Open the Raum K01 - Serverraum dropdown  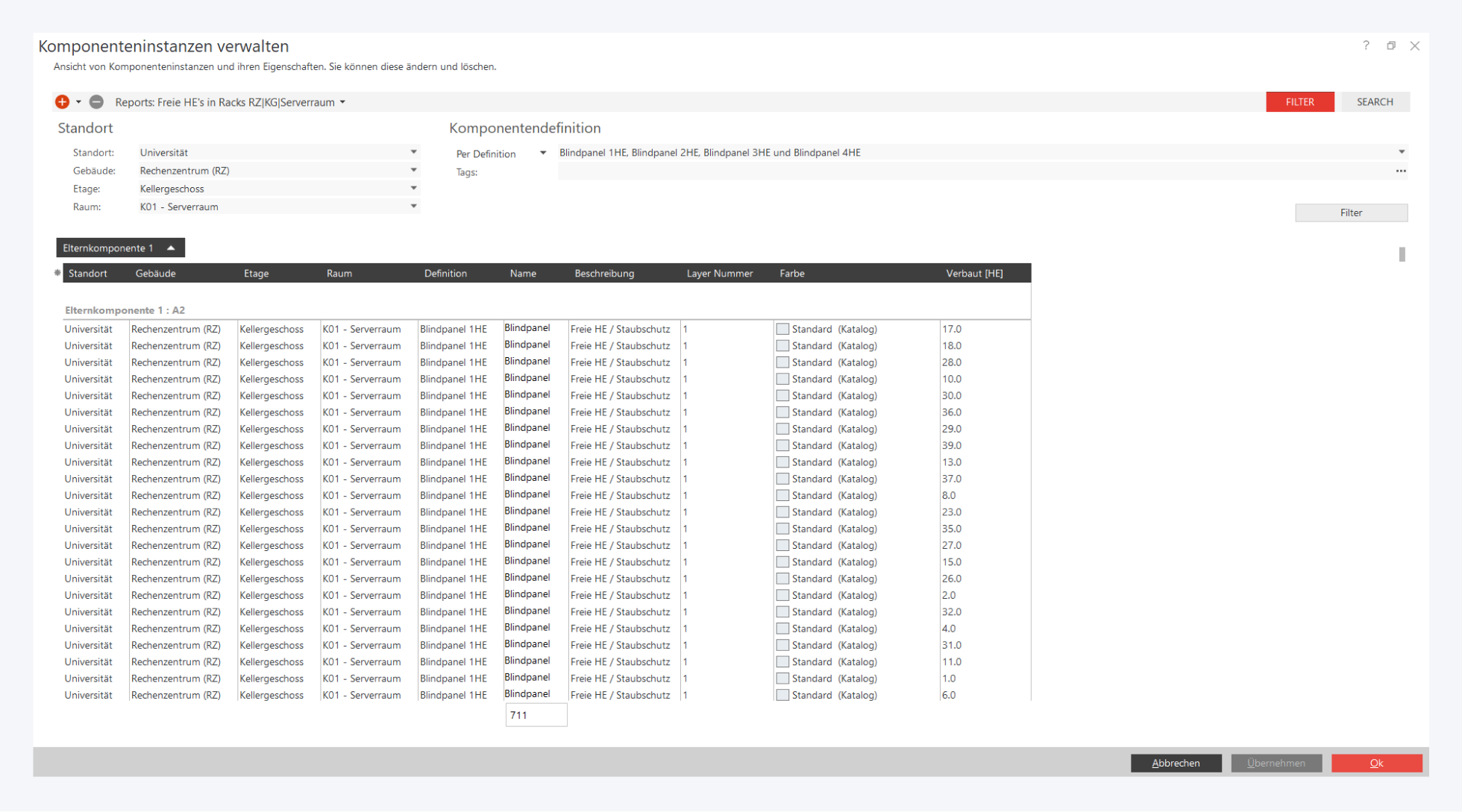point(413,207)
